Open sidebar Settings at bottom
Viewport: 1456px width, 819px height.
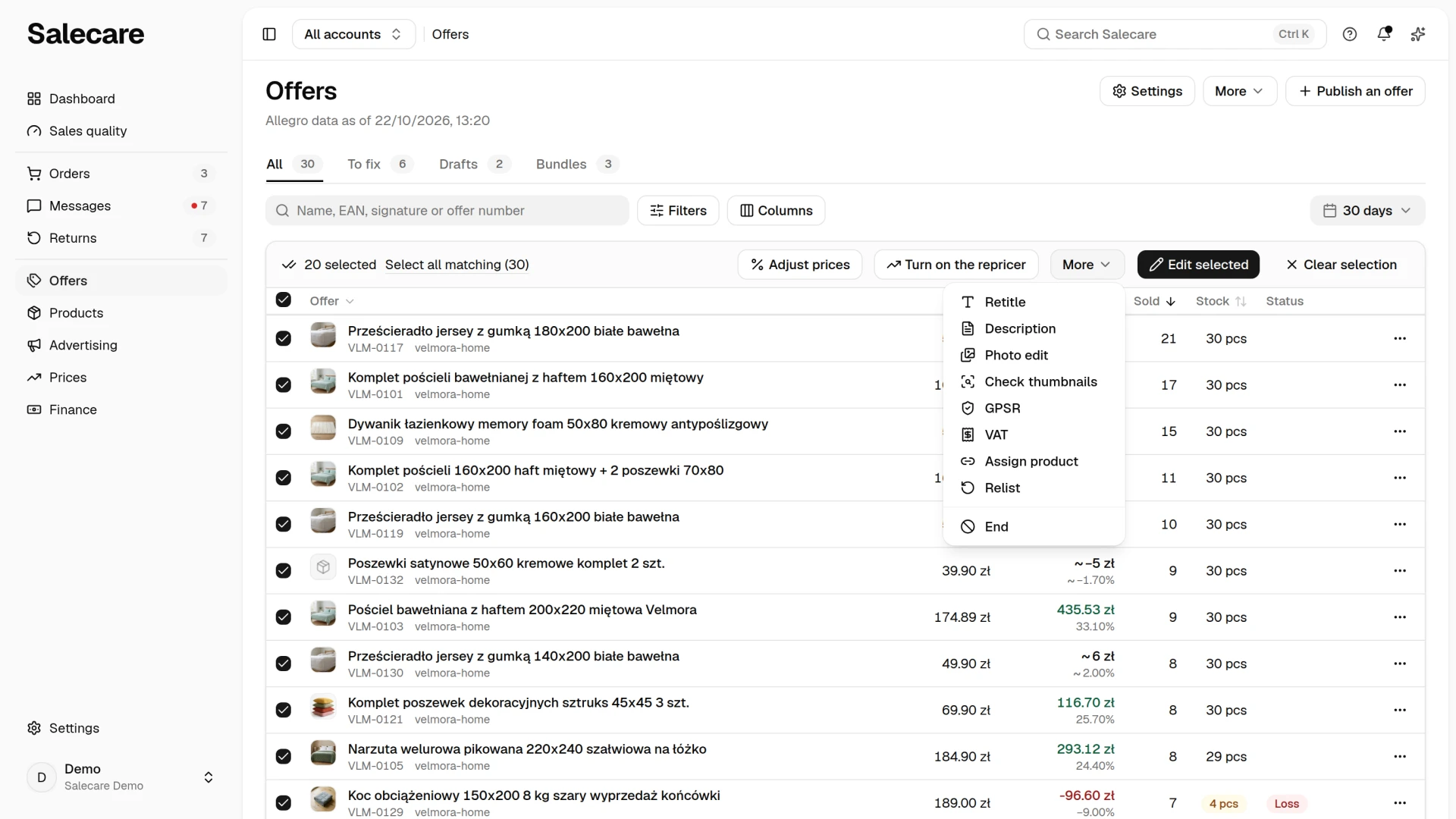click(x=121, y=728)
